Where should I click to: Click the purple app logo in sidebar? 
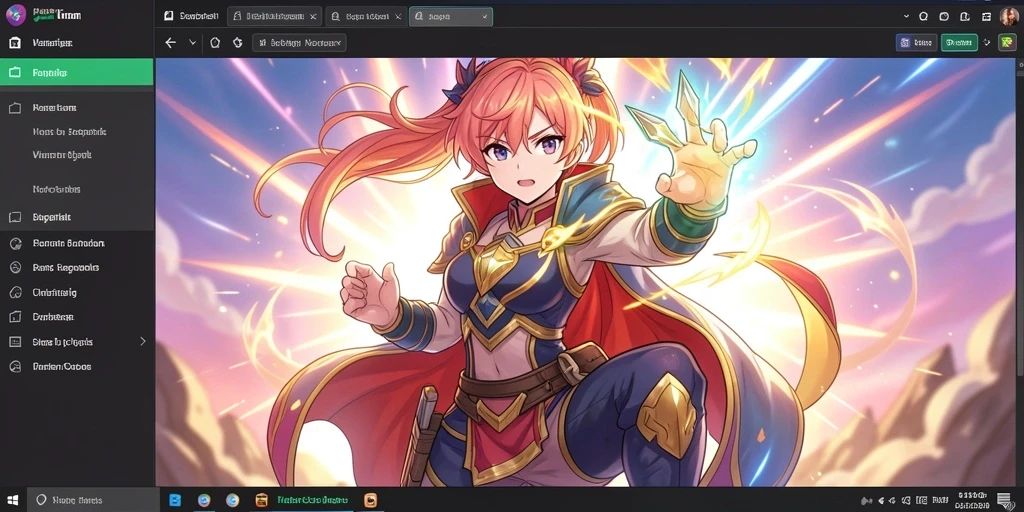coord(16,14)
